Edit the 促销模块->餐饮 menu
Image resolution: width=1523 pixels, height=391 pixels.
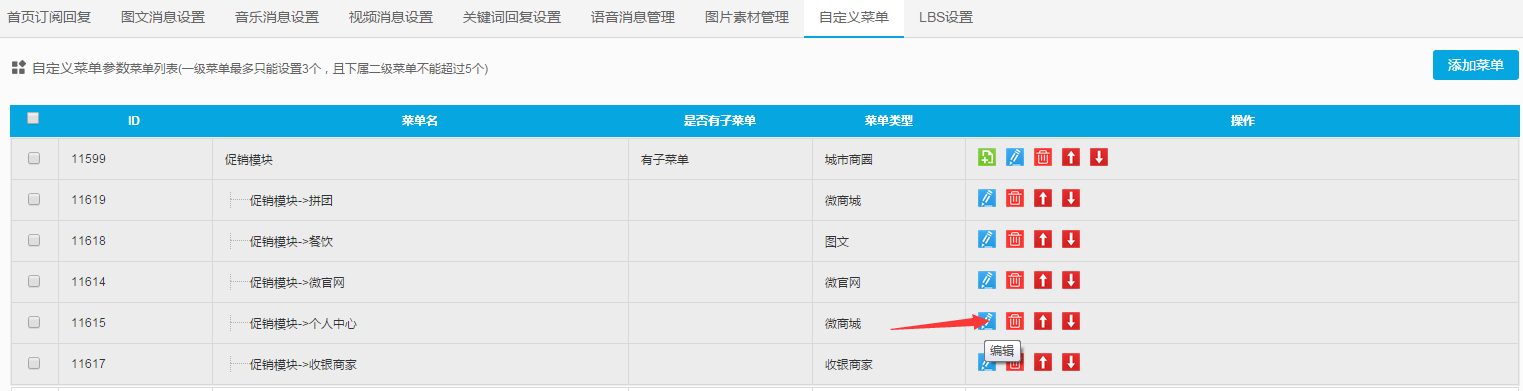987,239
